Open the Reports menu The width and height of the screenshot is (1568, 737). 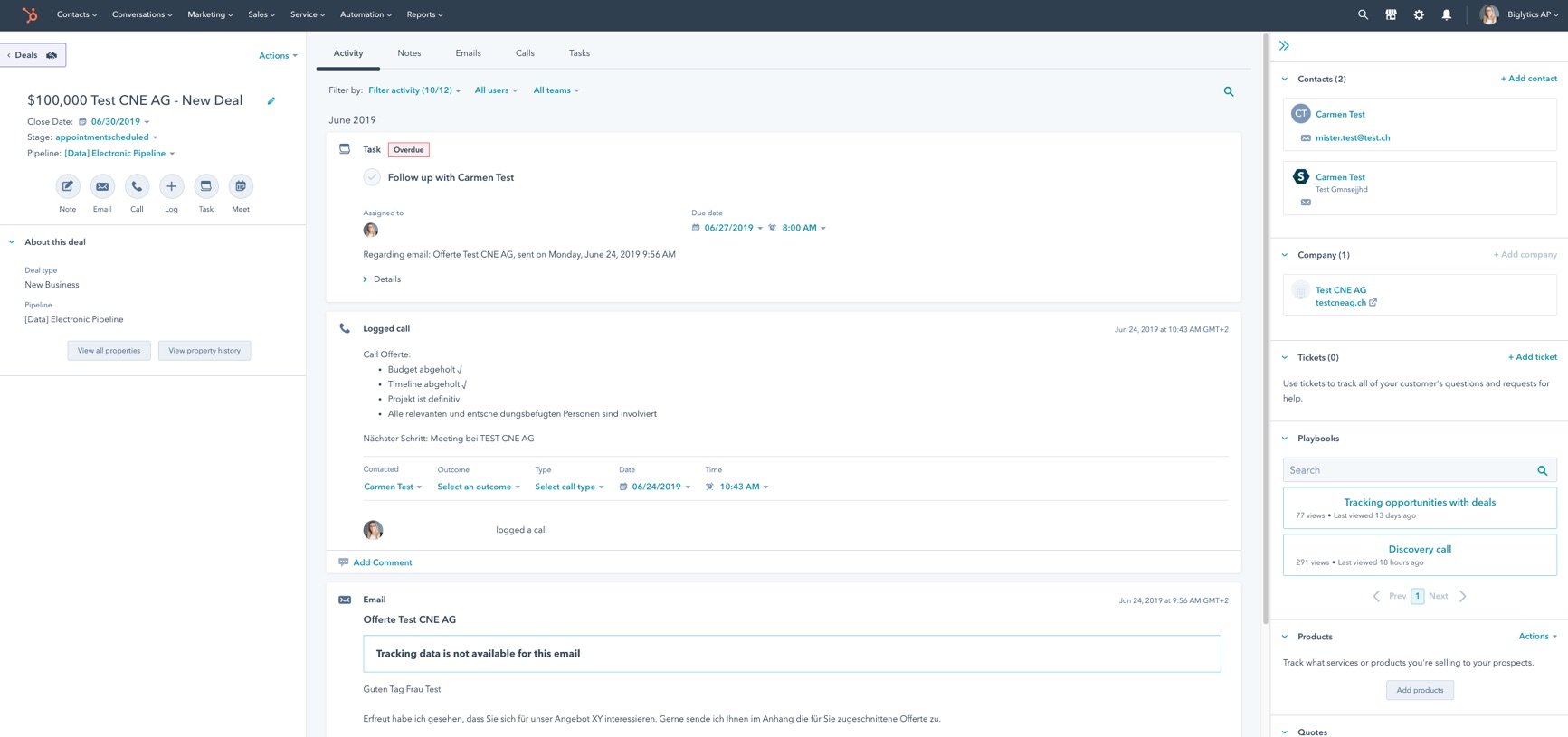coord(424,14)
